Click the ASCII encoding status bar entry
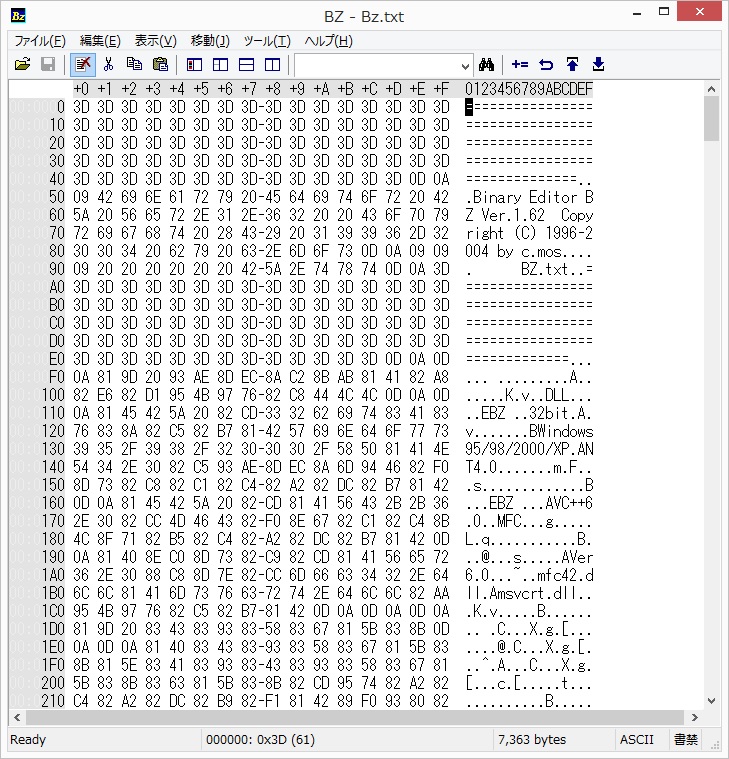 [637, 739]
